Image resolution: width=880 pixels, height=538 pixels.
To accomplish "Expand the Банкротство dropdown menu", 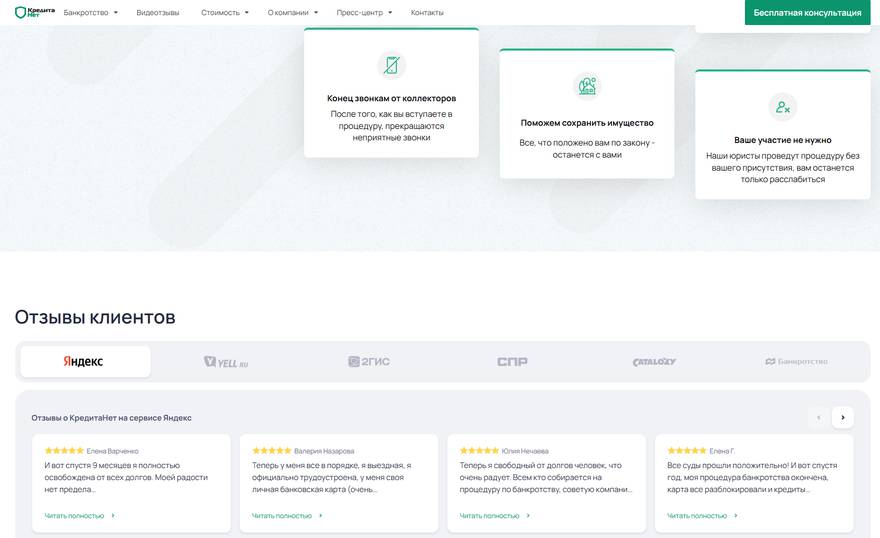I will click(90, 13).
